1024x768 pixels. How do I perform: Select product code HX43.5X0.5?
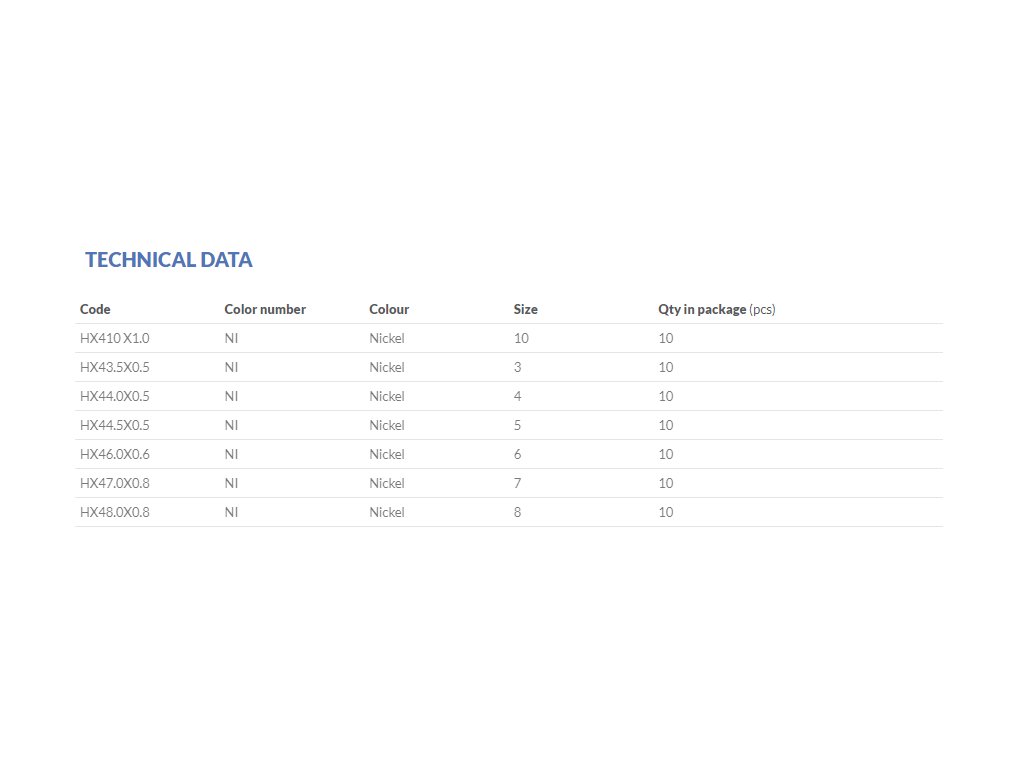(x=114, y=368)
